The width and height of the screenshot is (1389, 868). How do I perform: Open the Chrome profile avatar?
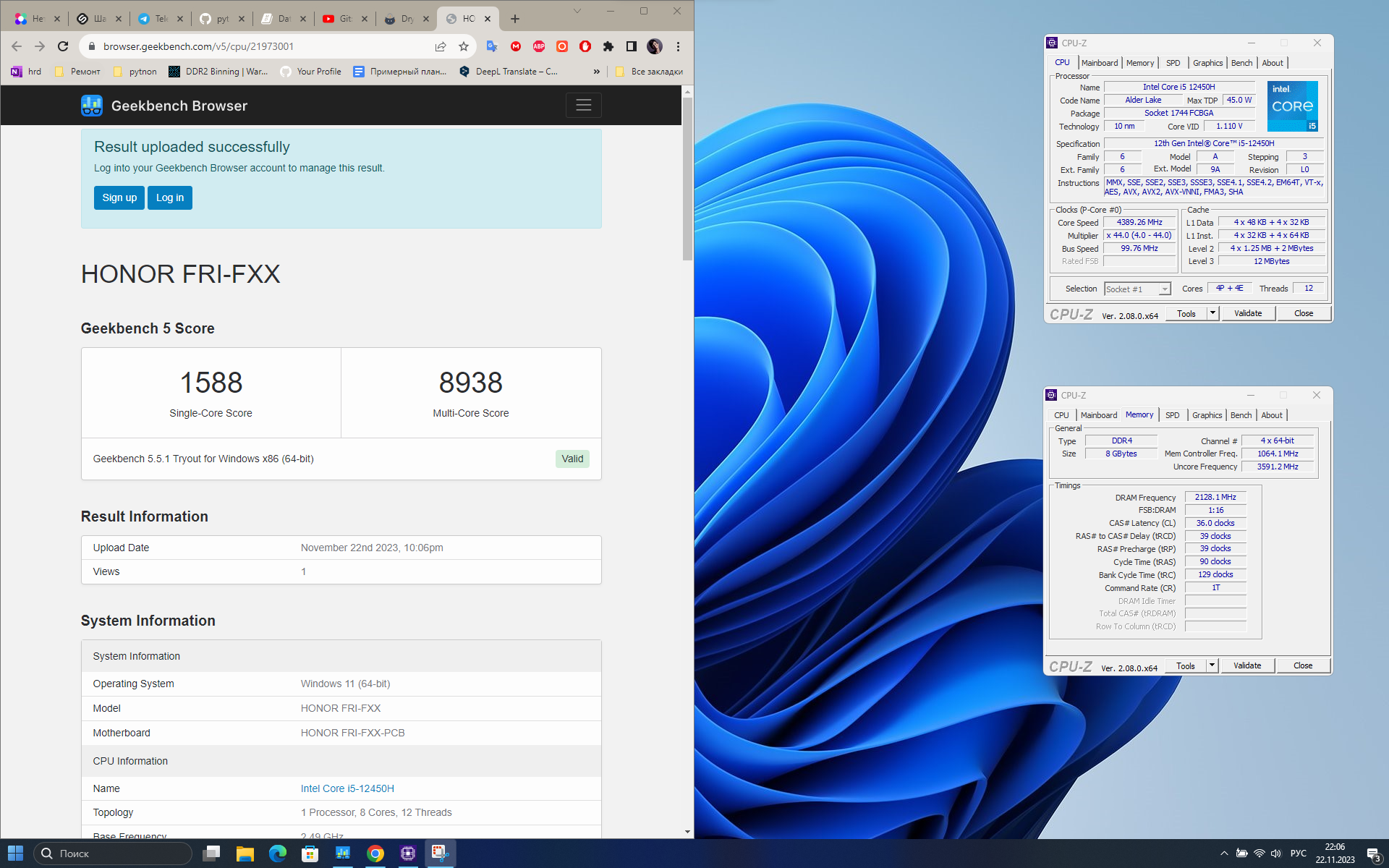point(655,46)
